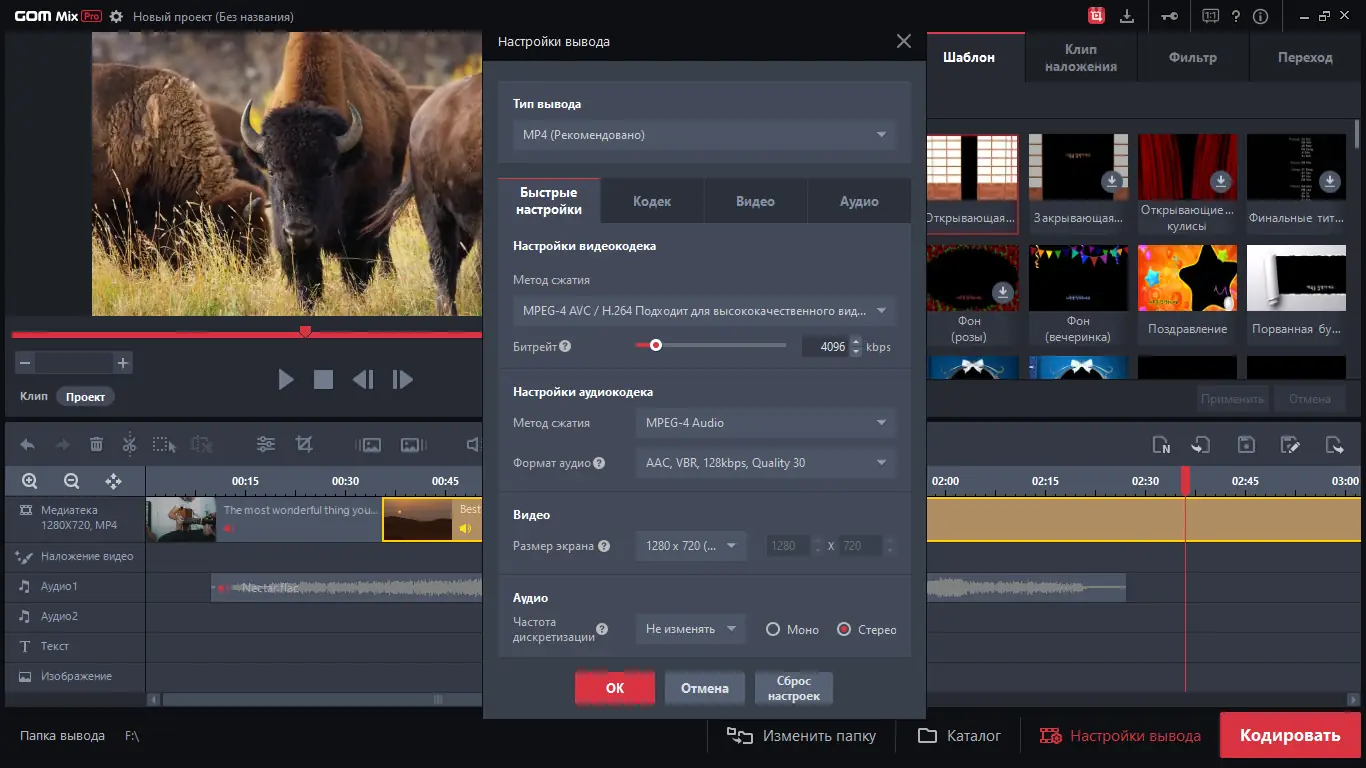This screenshot has height=768, width=1366.
Task: Open the Формат аудио AAC dropdown
Action: pyautogui.click(x=765, y=463)
